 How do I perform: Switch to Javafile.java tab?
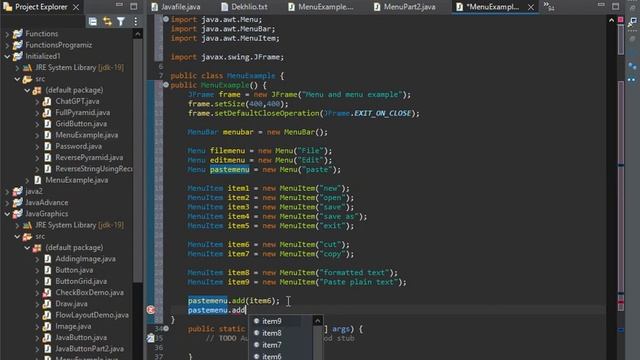tap(176, 7)
